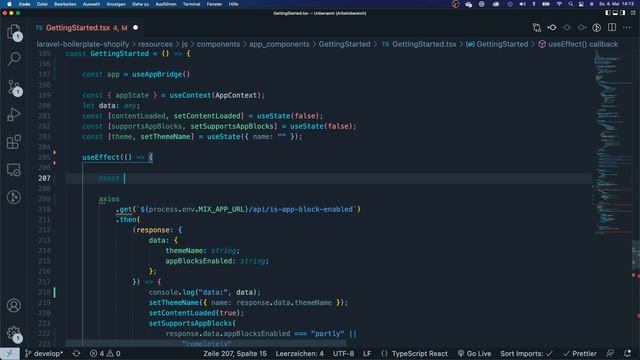The width and height of the screenshot is (640, 360).
Task: Open the Apple menu
Action: click(9, 4)
